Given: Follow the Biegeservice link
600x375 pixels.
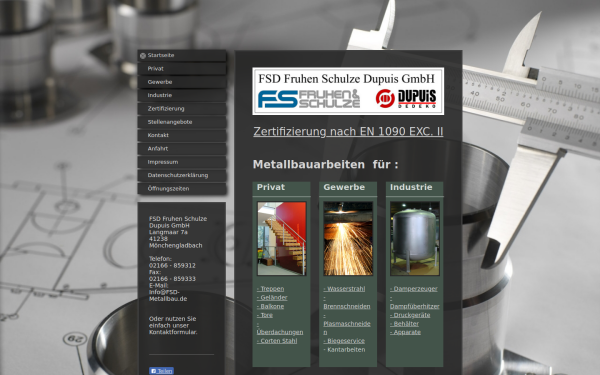Looking at the screenshot, I should [x=344, y=341].
